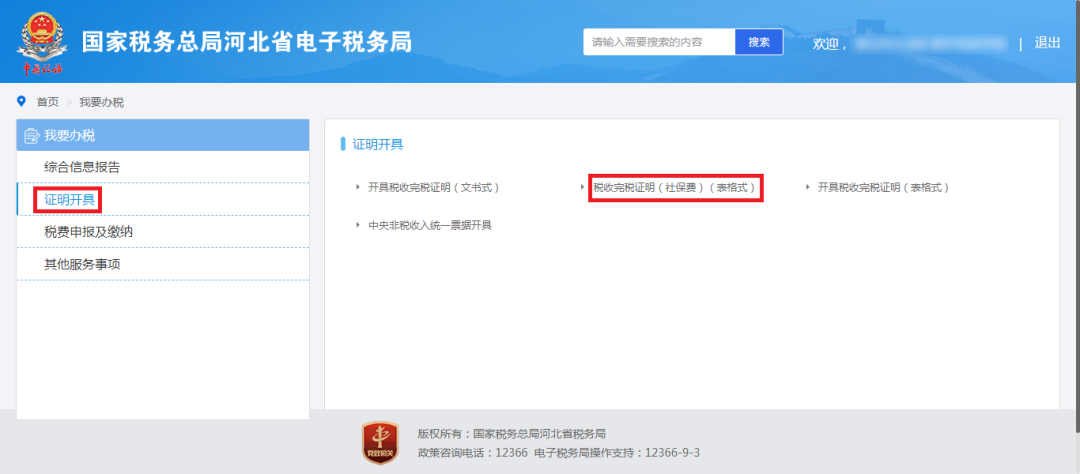Click the 欢迎 greeting text
The height and width of the screenshot is (474, 1080).
(829, 43)
